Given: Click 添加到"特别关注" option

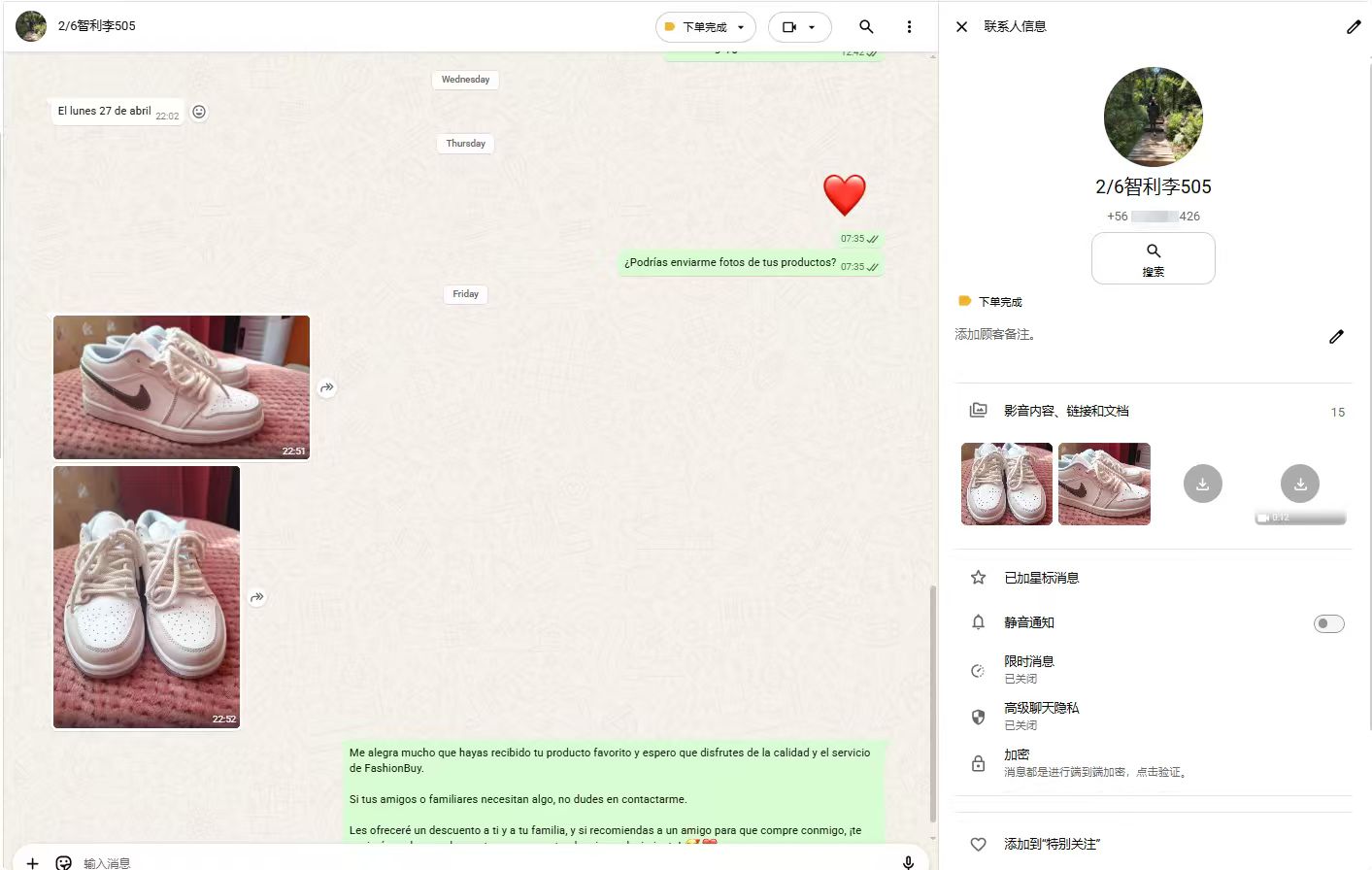Looking at the screenshot, I should pyautogui.click(x=1053, y=845).
